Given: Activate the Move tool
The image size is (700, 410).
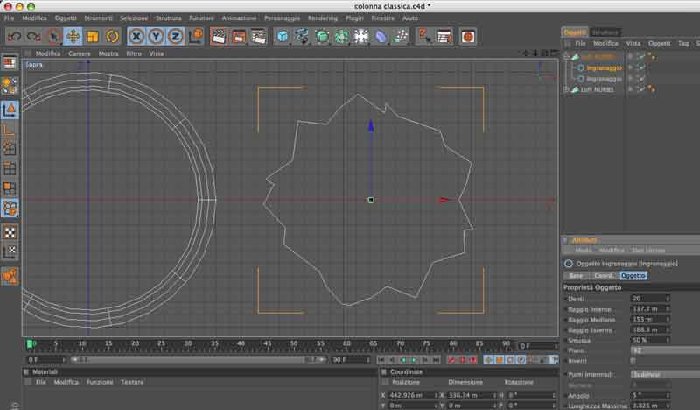Looking at the screenshot, I should [x=73, y=37].
